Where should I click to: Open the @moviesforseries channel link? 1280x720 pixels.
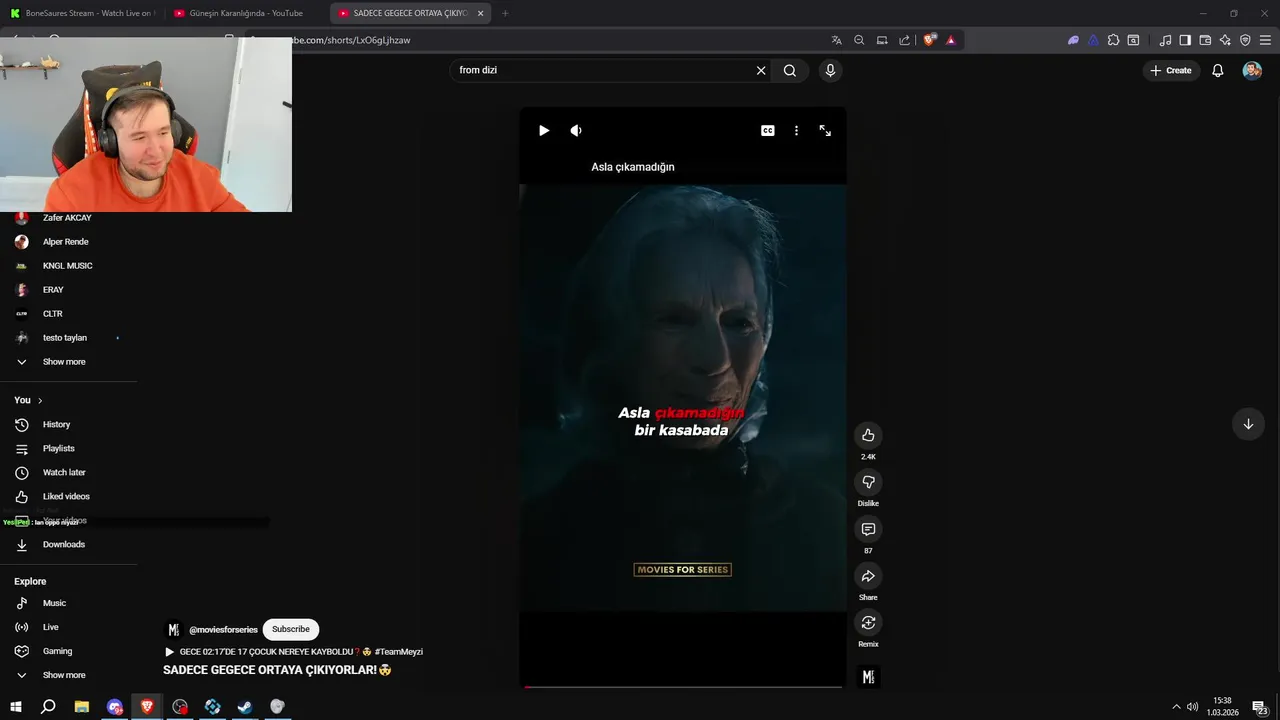(223, 630)
